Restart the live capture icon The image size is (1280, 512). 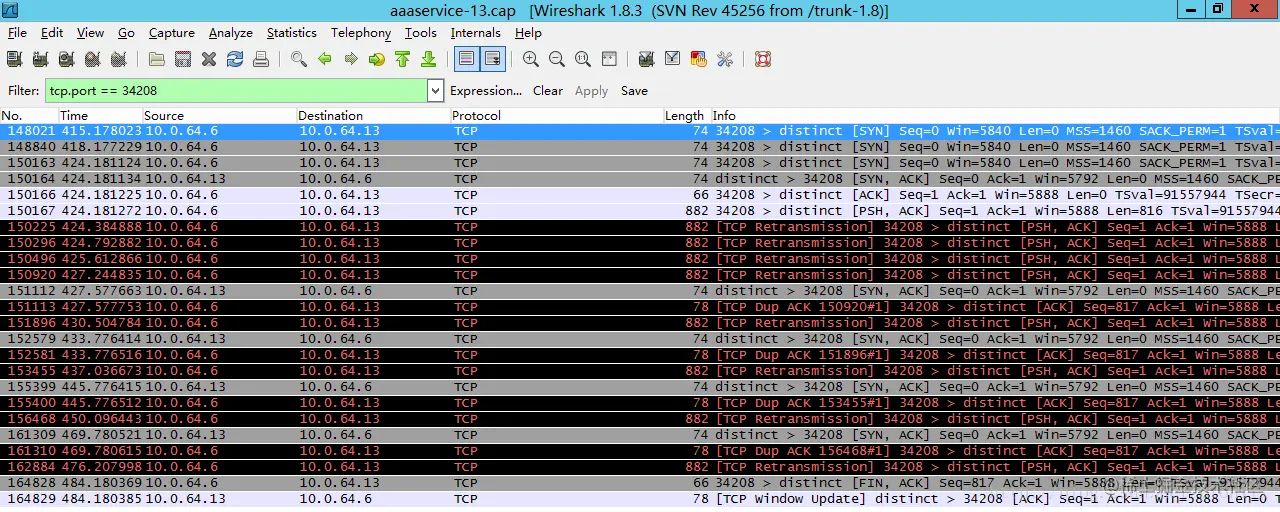[119, 59]
